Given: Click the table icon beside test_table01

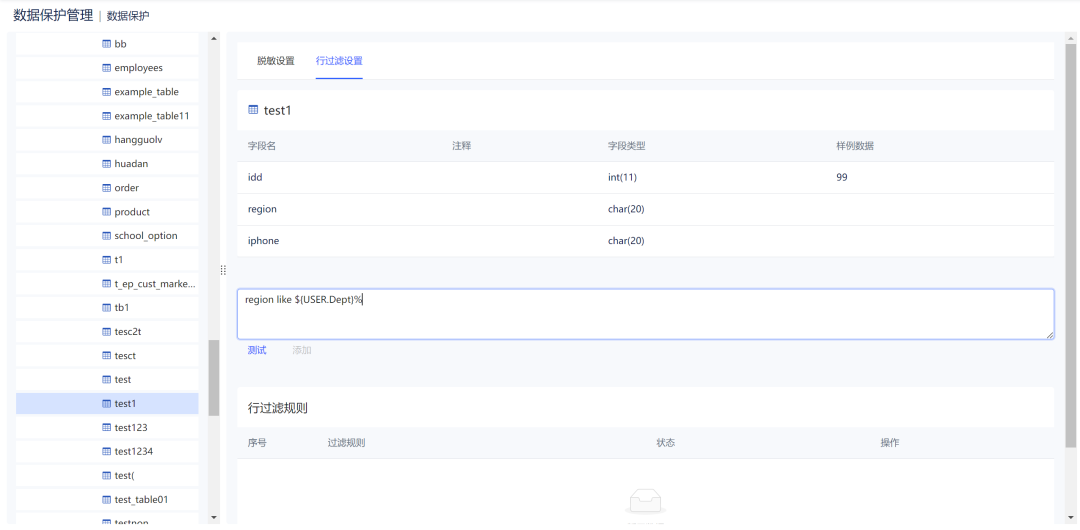Looking at the screenshot, I should tap(106, 499).
